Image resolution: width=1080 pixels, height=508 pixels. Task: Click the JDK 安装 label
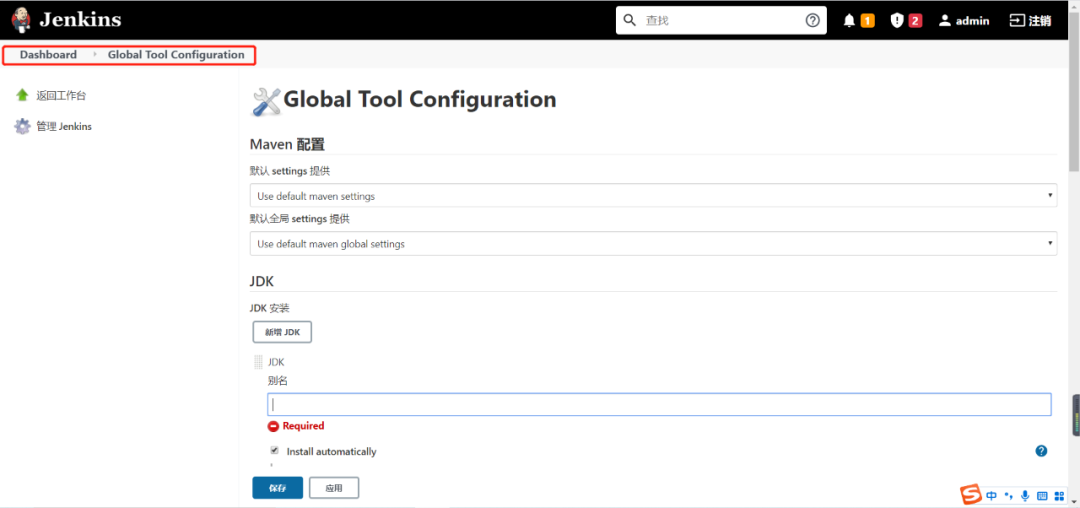point(269,308)
